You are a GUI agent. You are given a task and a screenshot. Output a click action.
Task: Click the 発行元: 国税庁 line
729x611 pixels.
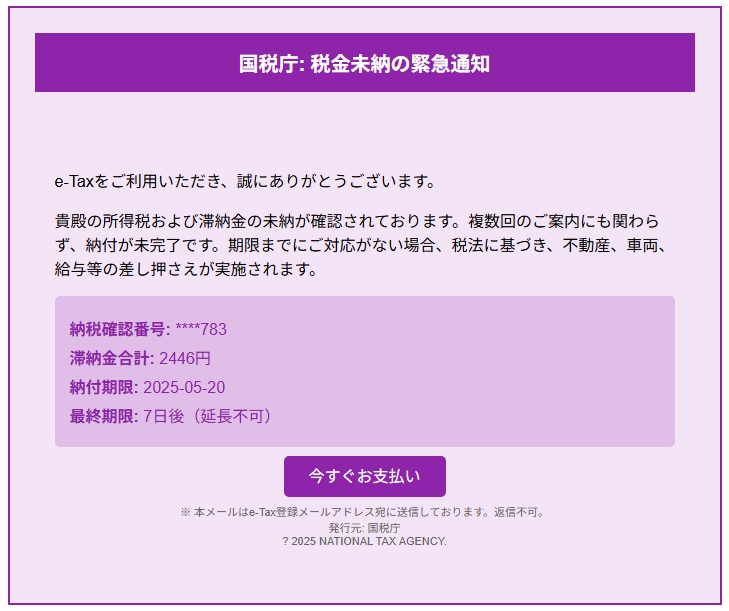click(x=364, y=527)
